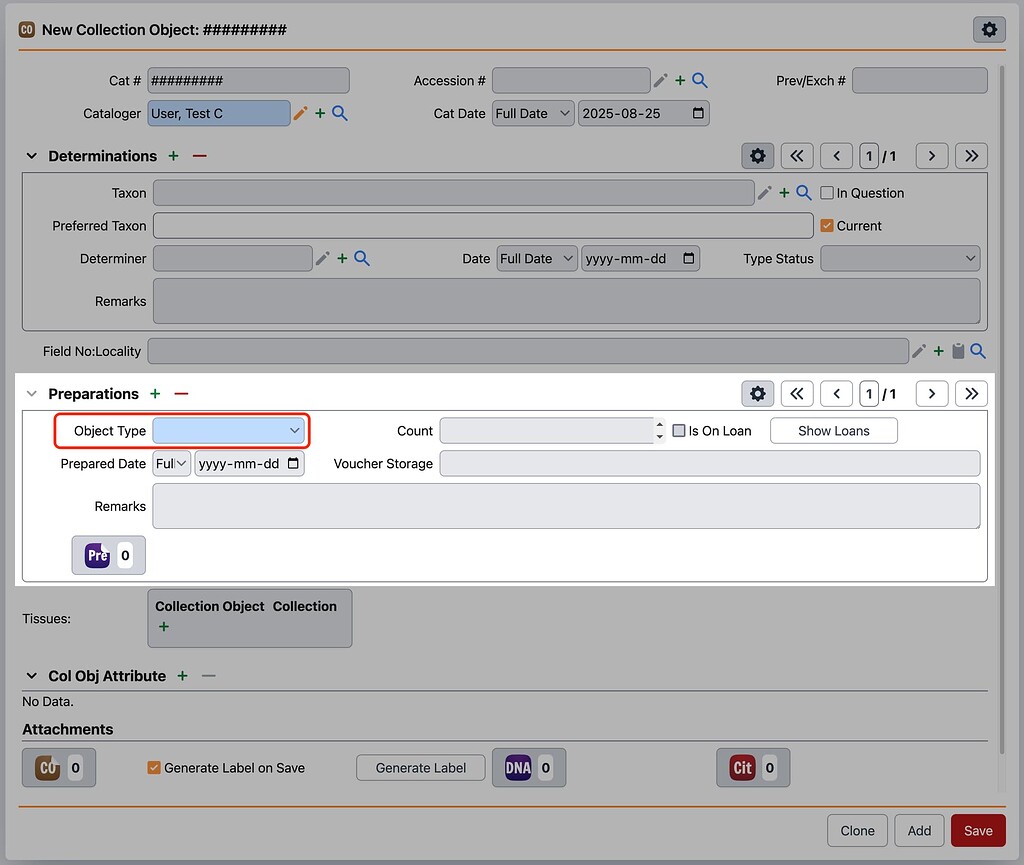Select the Collection Object tab
This screenshot has width=1024, height=865.
pyautogui.click(x=210, y=606)
